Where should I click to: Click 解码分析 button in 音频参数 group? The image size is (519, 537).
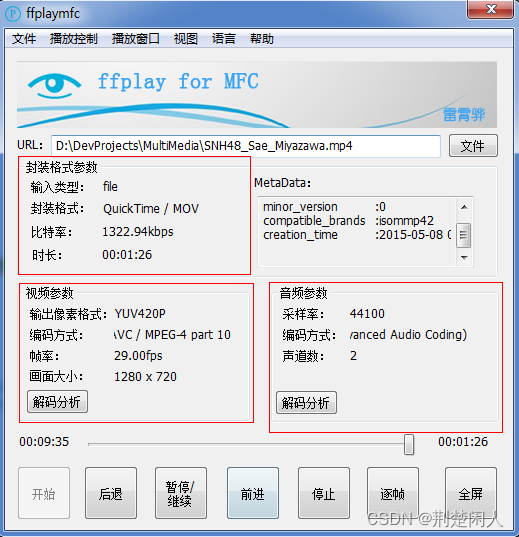pos(306,403)
